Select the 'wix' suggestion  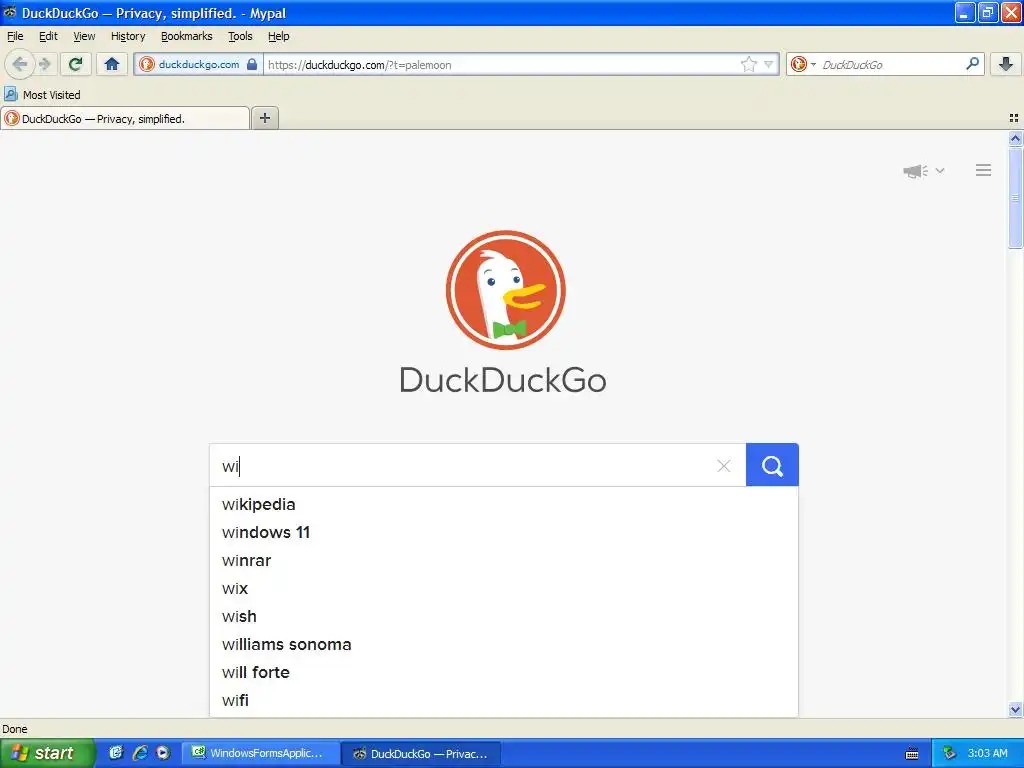coord(504,588)
